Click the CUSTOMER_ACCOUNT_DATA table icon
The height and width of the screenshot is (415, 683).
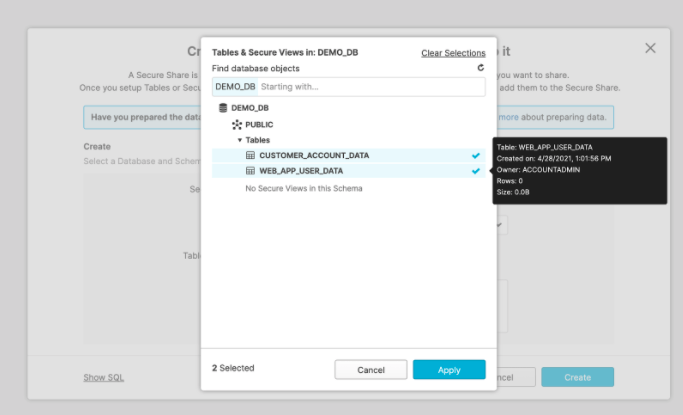250,155
